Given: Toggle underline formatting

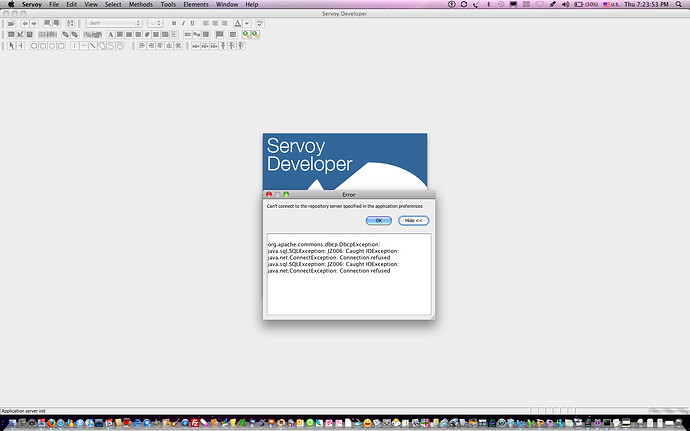Looking at the screenshot, I should click(192, 23).
